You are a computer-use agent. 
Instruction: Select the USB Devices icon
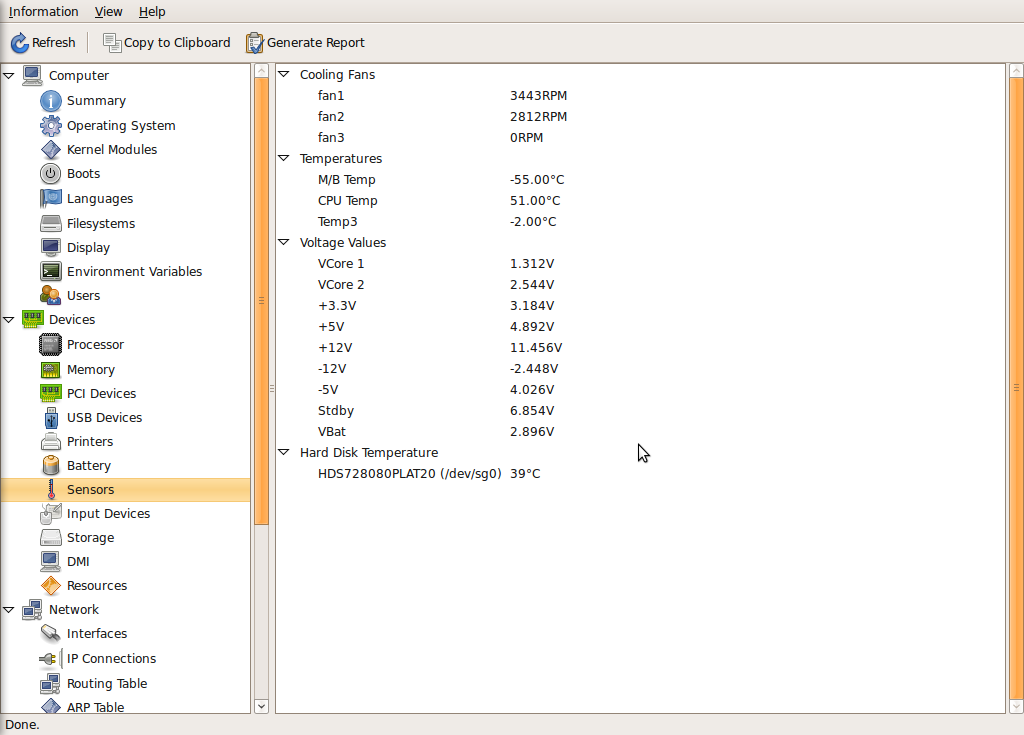click(50, 417)
